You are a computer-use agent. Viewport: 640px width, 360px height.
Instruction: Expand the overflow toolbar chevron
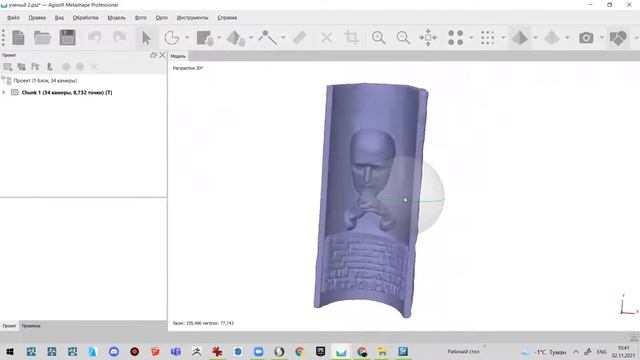coord(636,38)
